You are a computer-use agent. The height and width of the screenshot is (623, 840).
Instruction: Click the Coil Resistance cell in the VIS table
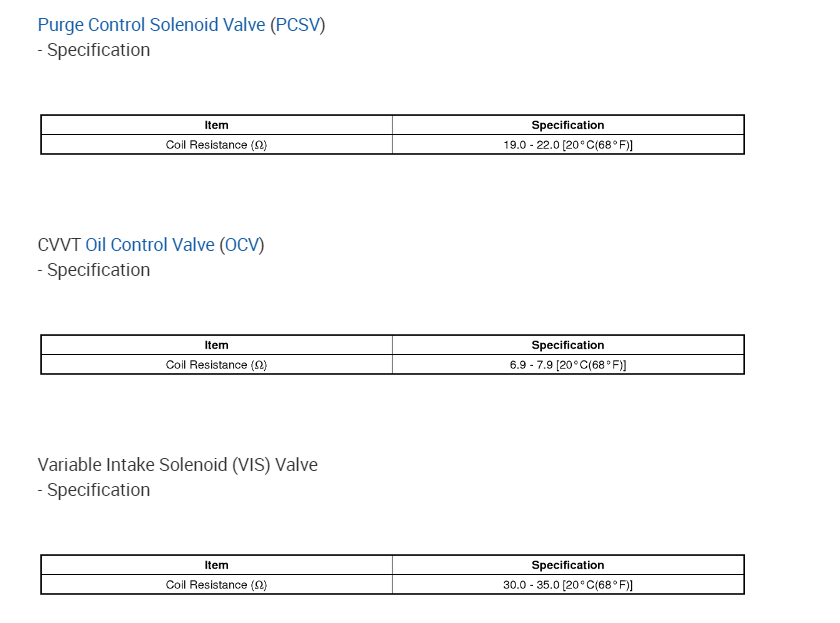[216, 585]
